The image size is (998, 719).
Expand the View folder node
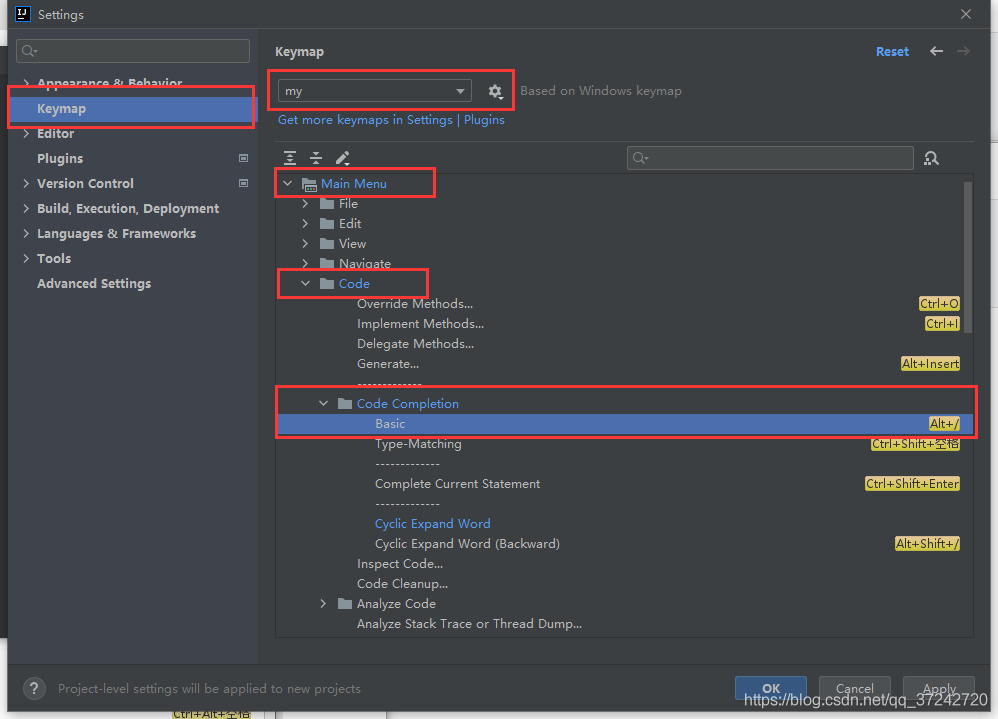[x=306, y=244]
